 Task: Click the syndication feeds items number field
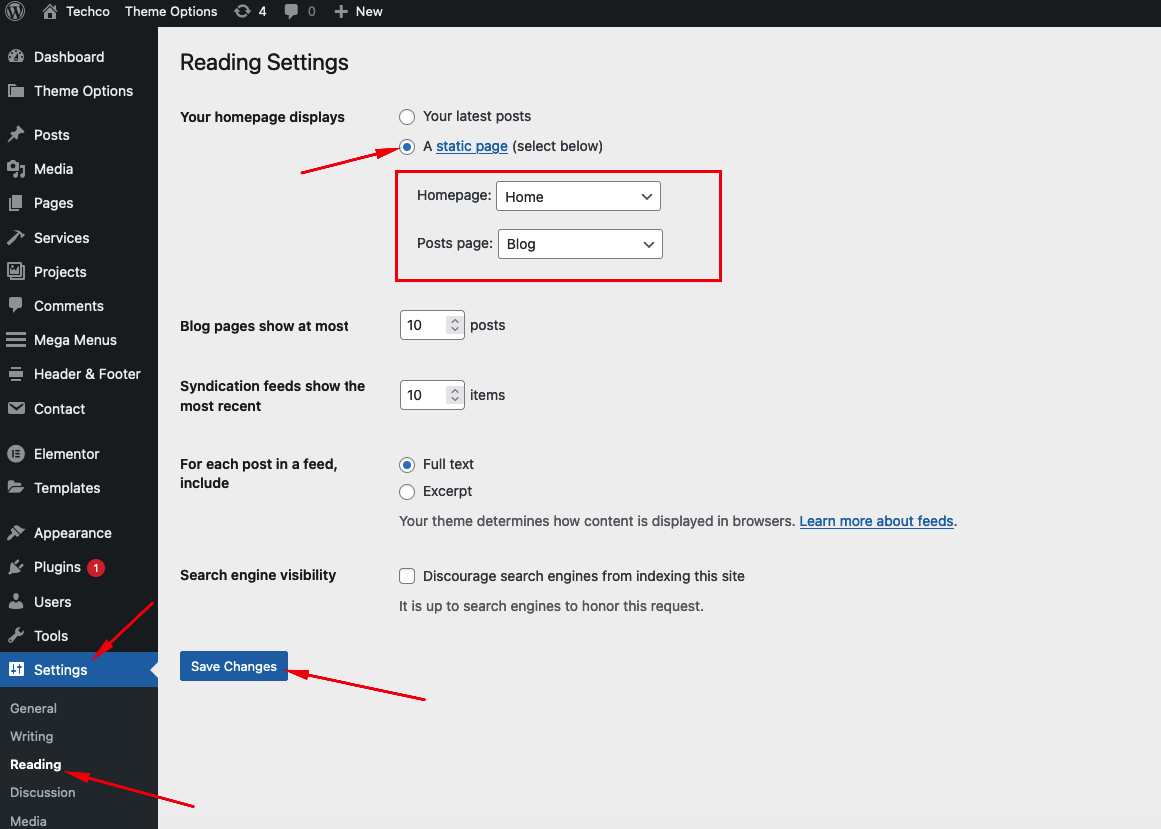tap(423, 395)
